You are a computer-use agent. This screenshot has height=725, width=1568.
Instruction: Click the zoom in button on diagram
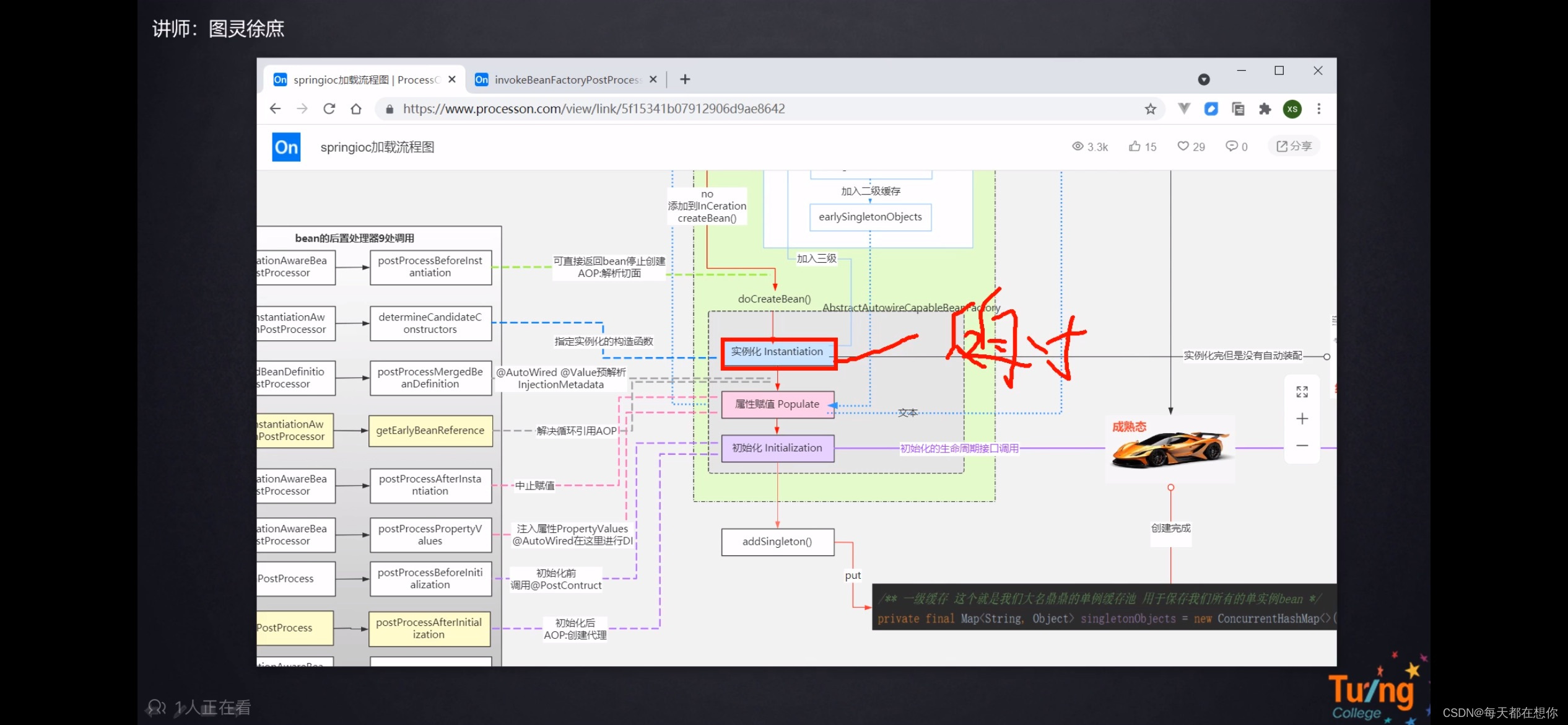pos(1303,419)
